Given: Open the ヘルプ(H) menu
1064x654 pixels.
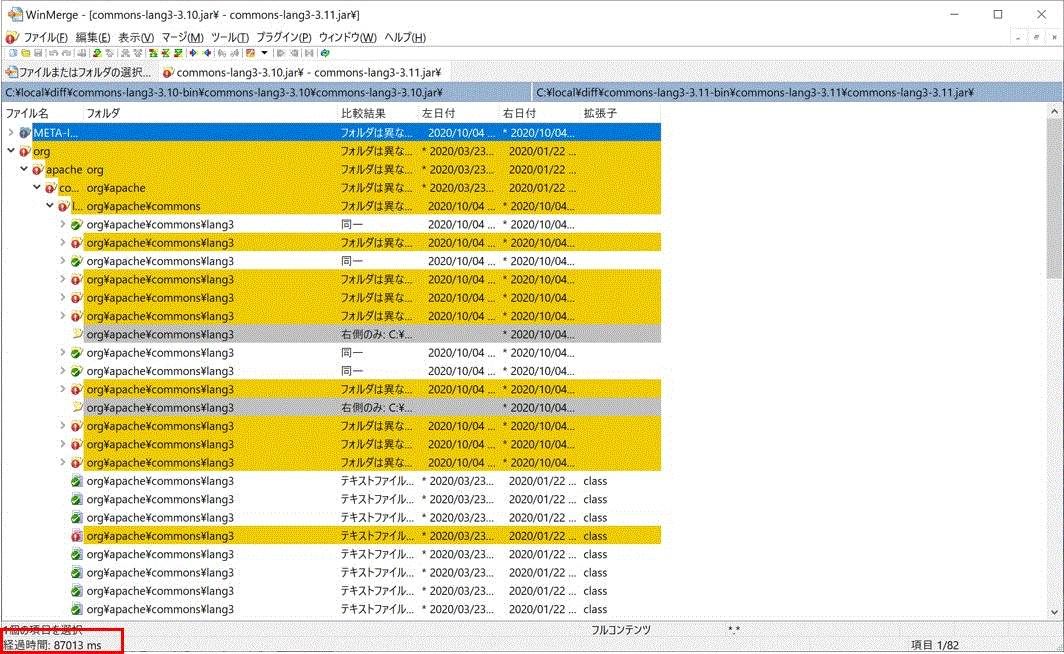Looking at the screenshot, I should click(405, 37).
